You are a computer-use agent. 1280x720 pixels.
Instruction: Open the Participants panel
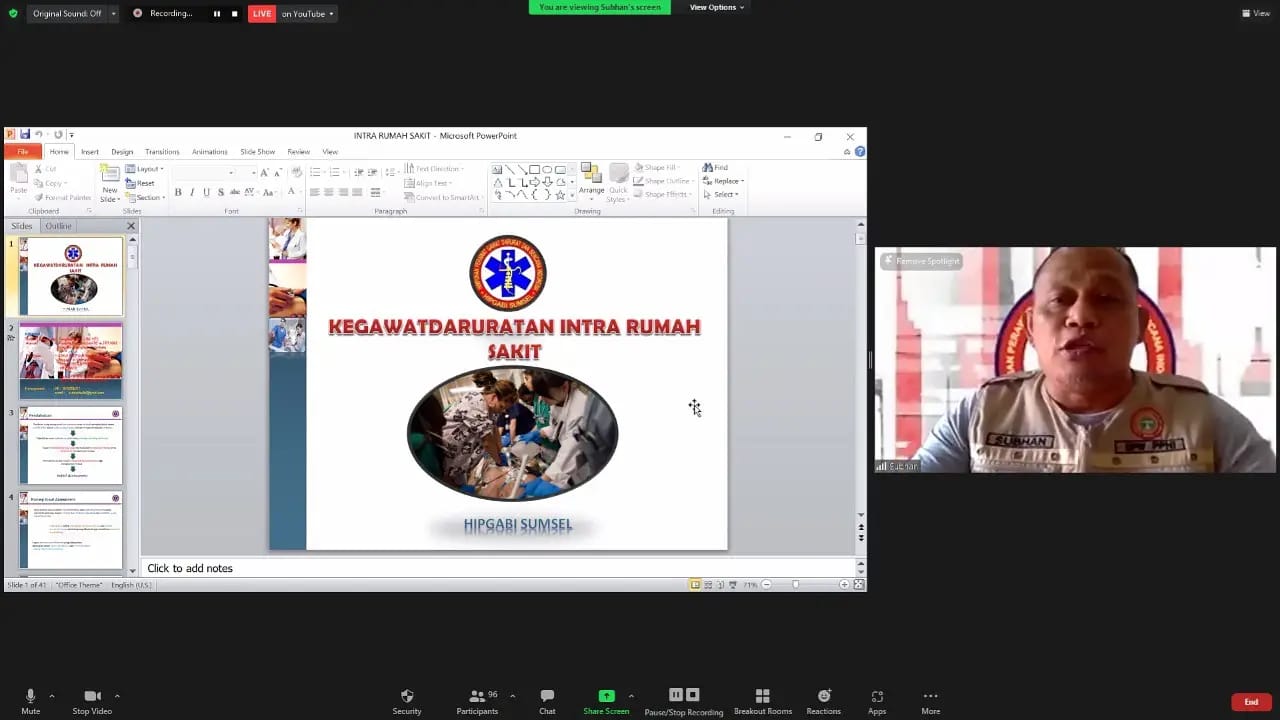[477, 696]
